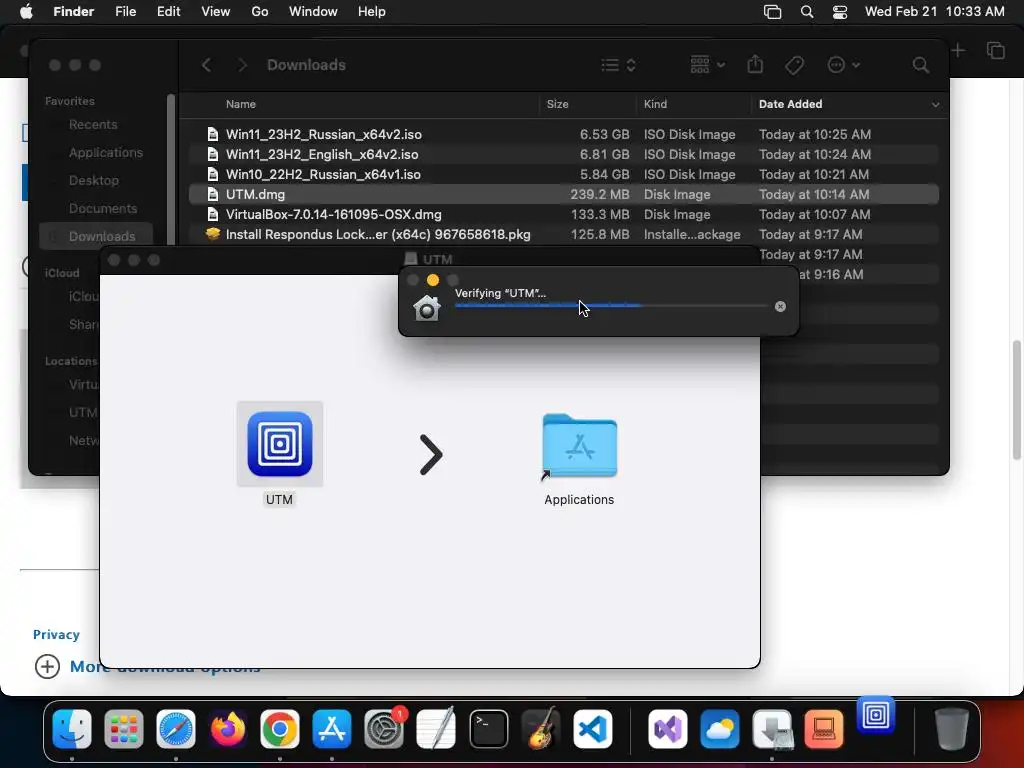Sort by the Name column header

[x=240, y=104]
